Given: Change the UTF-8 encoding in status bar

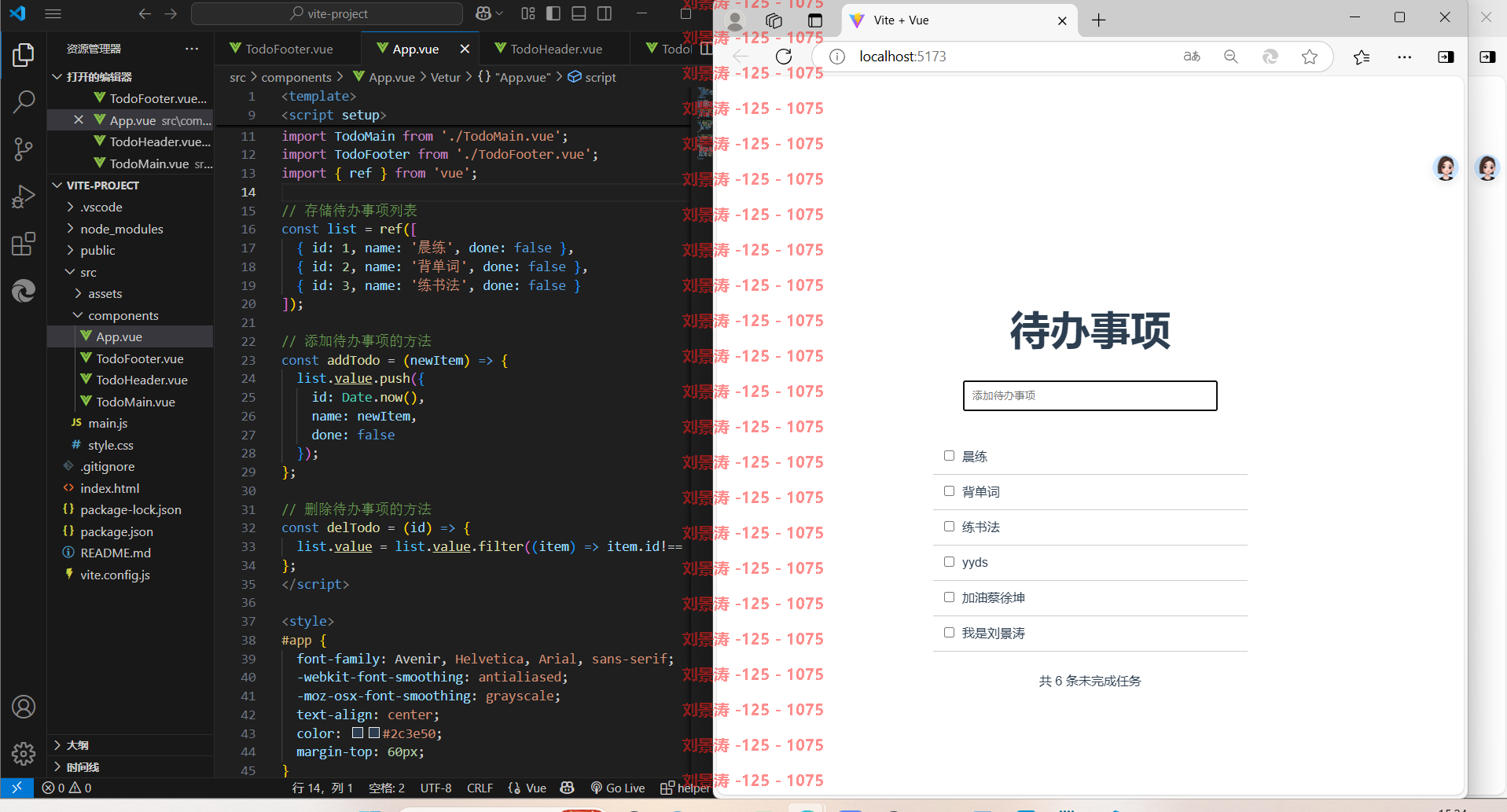Looking at the screenshot, I should point(436,788).
